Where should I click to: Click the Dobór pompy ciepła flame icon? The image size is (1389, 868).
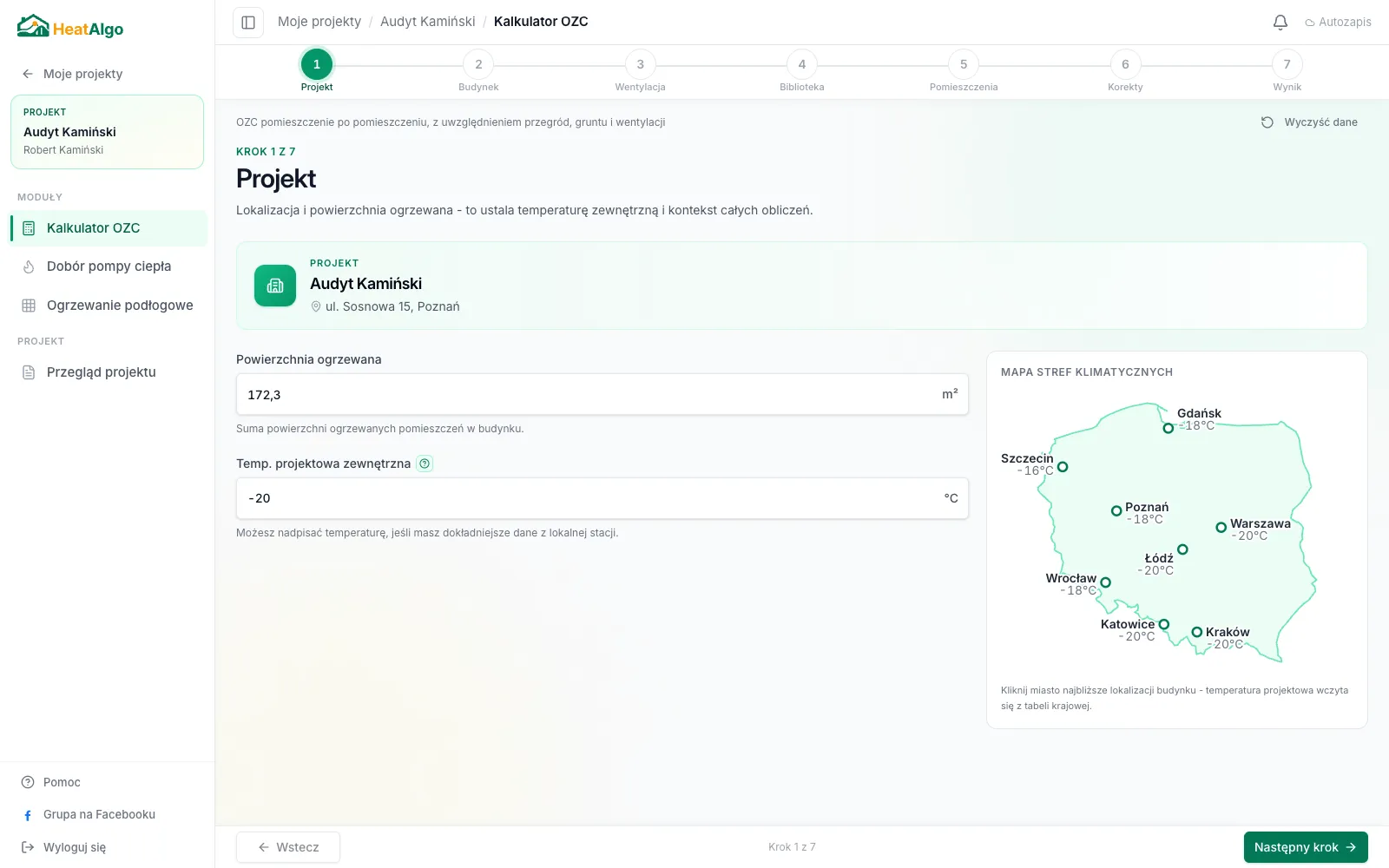[29, 266]
